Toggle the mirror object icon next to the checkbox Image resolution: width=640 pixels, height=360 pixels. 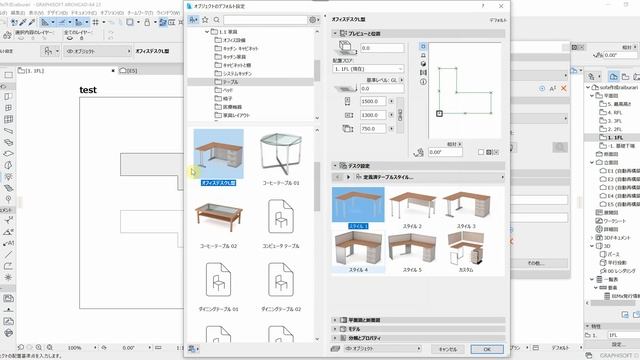[492, 152]
